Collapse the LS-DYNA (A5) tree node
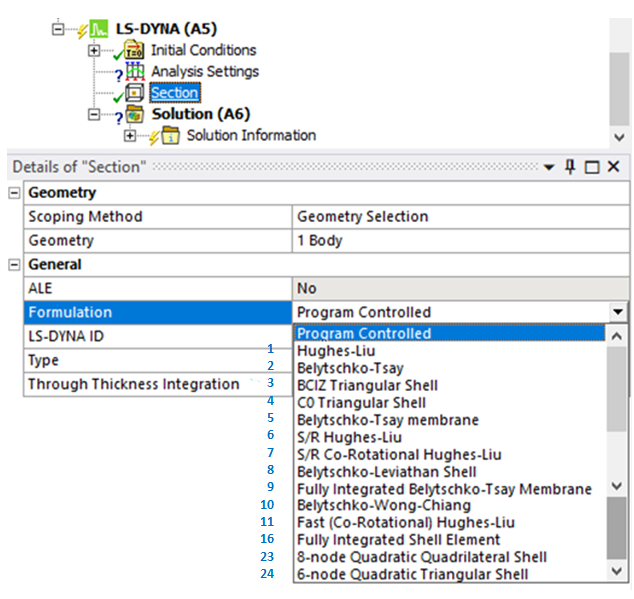This screenshot has width=634, height=599. [x=58, y=29]
